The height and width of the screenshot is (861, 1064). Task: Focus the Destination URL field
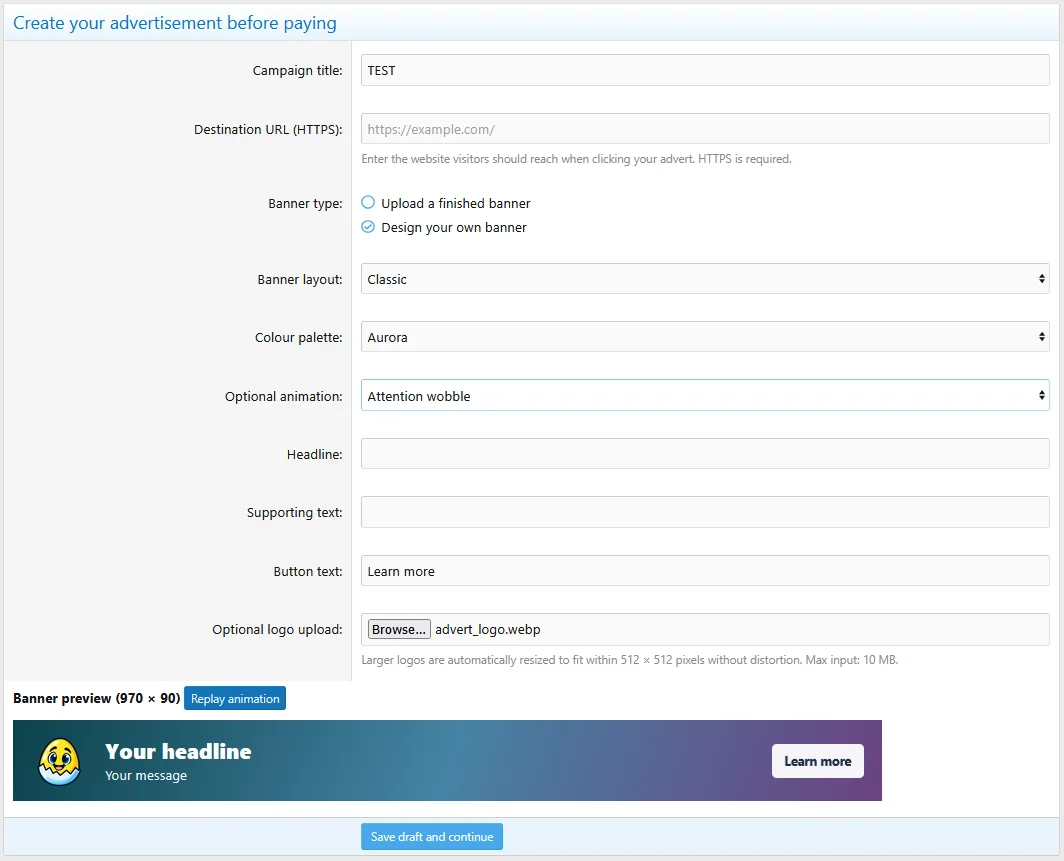tap(705, 129)
